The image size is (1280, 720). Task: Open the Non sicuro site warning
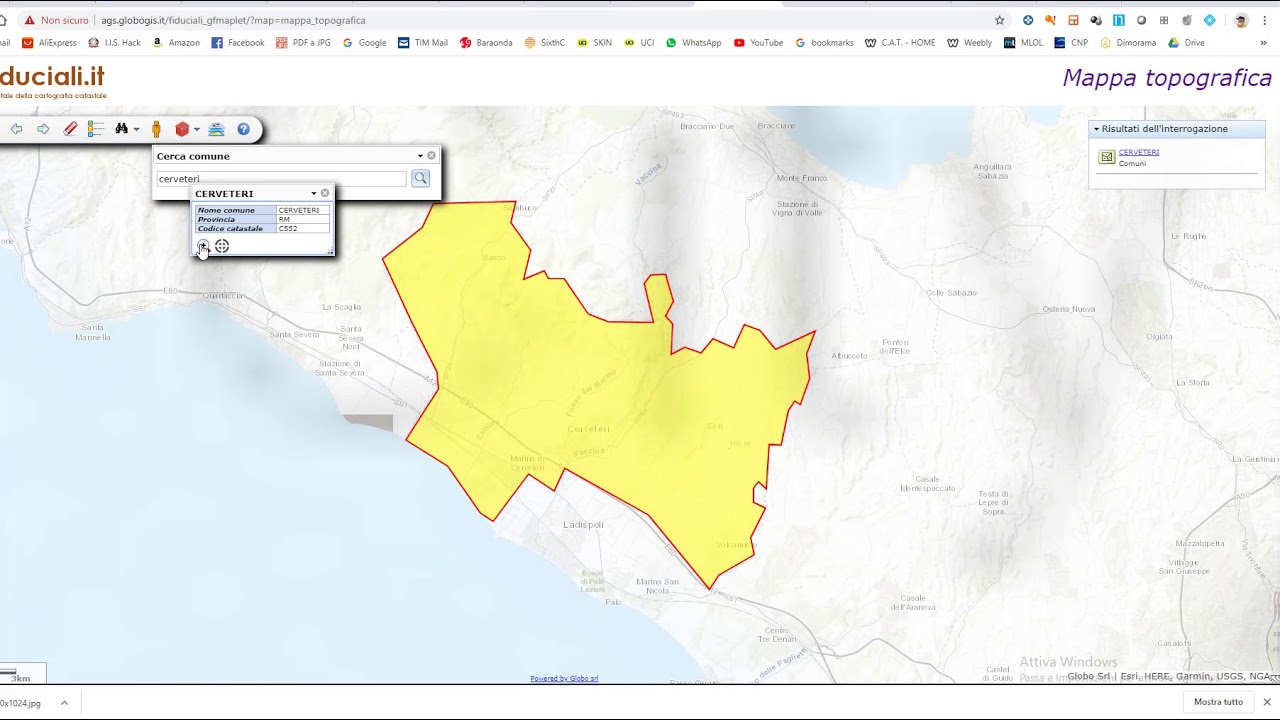click(x=56, y=20)
